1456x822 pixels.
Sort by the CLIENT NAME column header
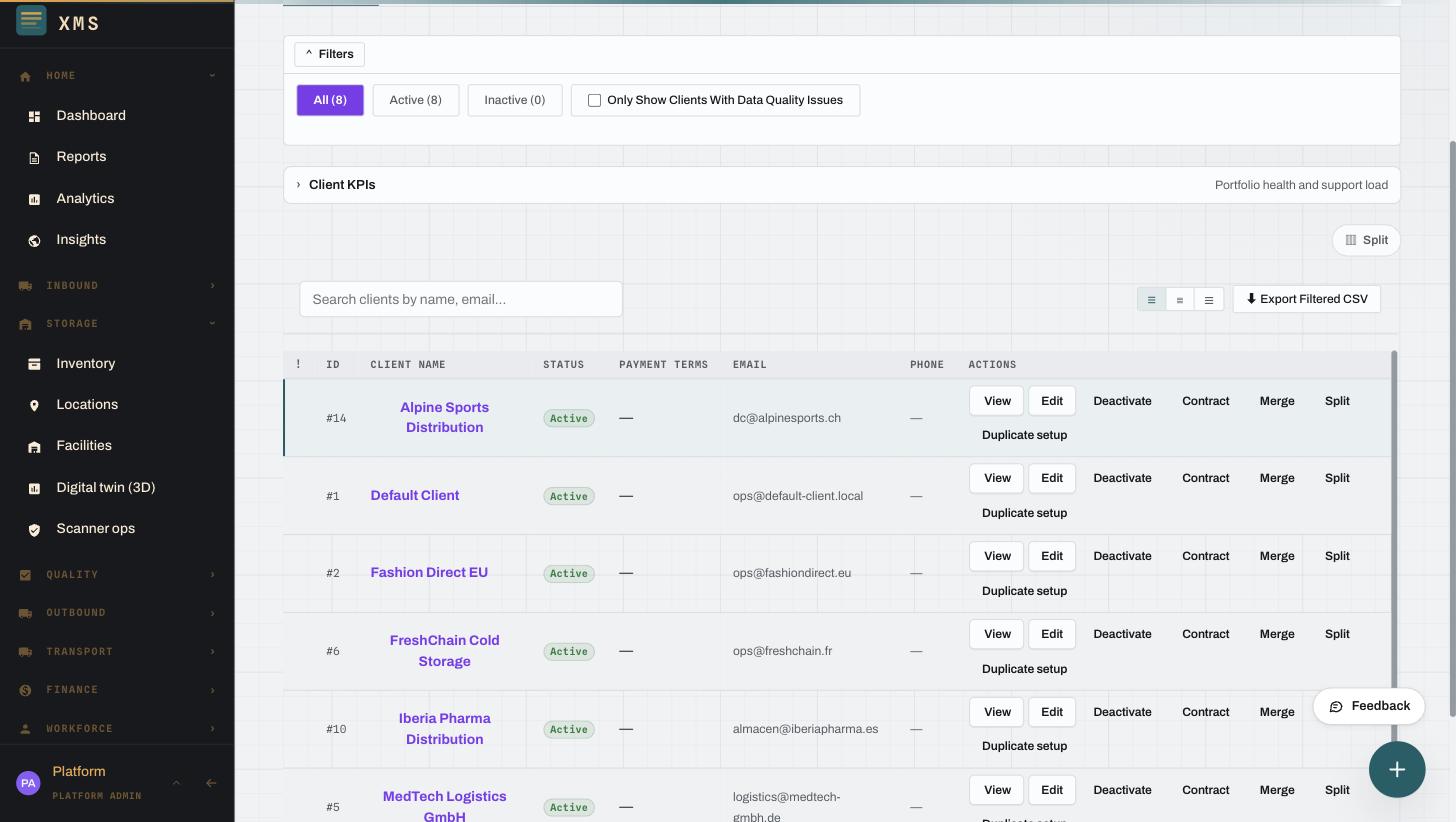click(x=408, y=365)
